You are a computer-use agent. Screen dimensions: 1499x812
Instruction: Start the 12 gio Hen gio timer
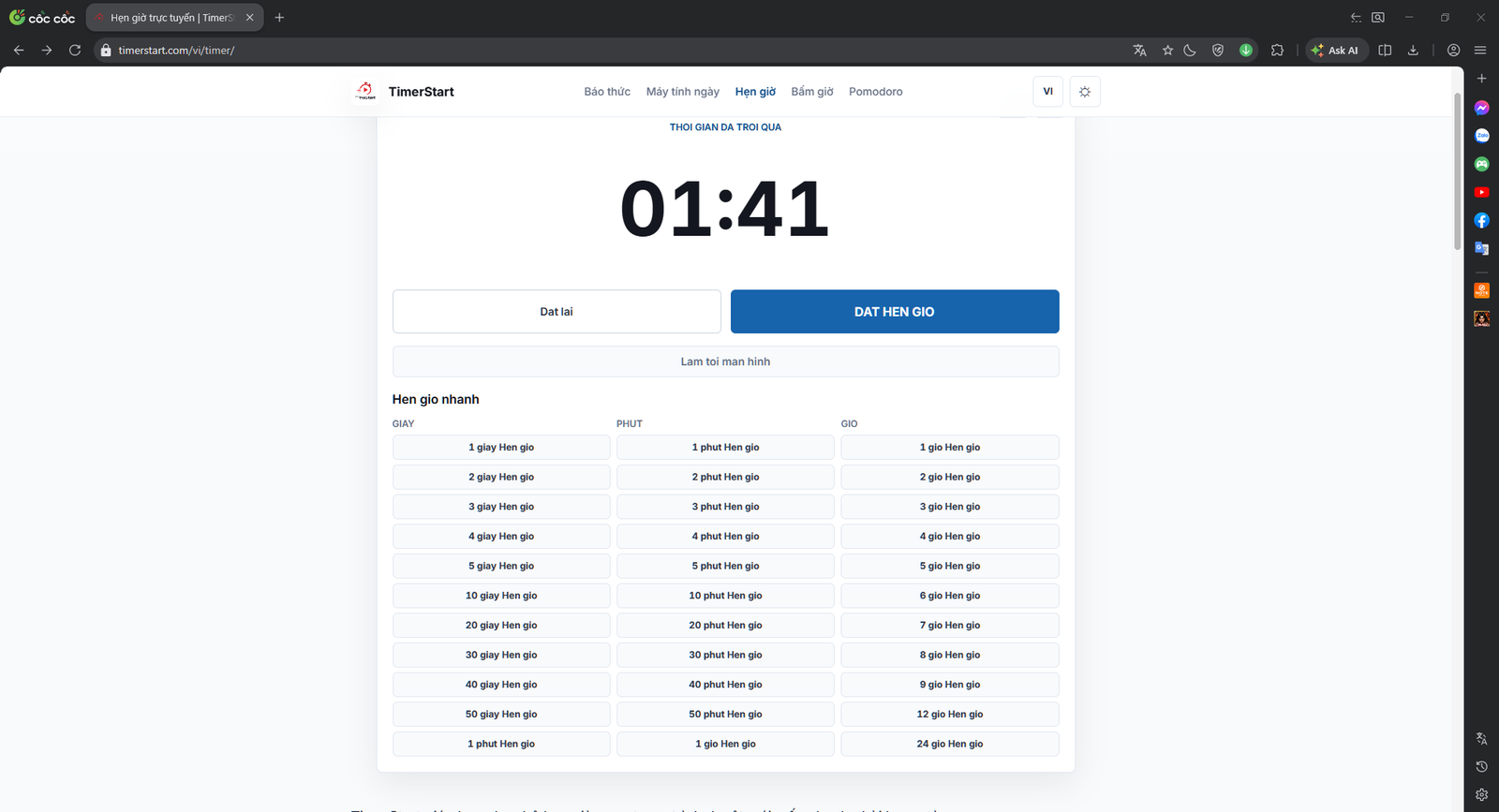pos(950,714)
